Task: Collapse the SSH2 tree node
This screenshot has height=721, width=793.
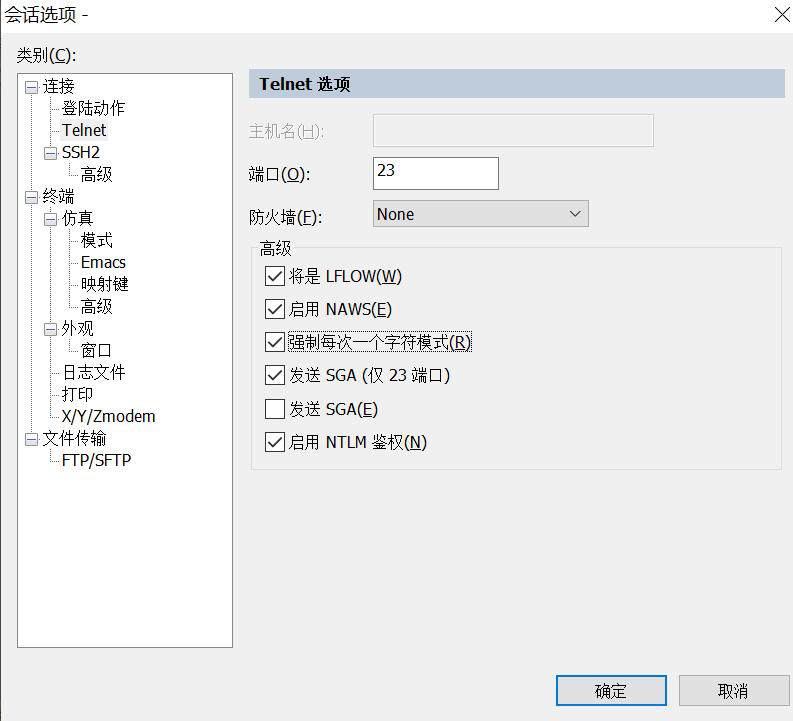Action: 51,153
